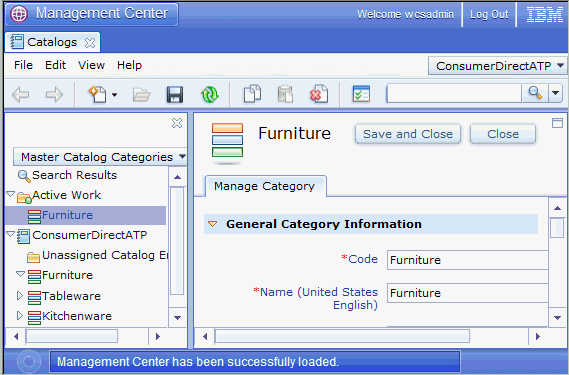
Task: Click properties pane scroll up arrow
Action: (557, 208)
